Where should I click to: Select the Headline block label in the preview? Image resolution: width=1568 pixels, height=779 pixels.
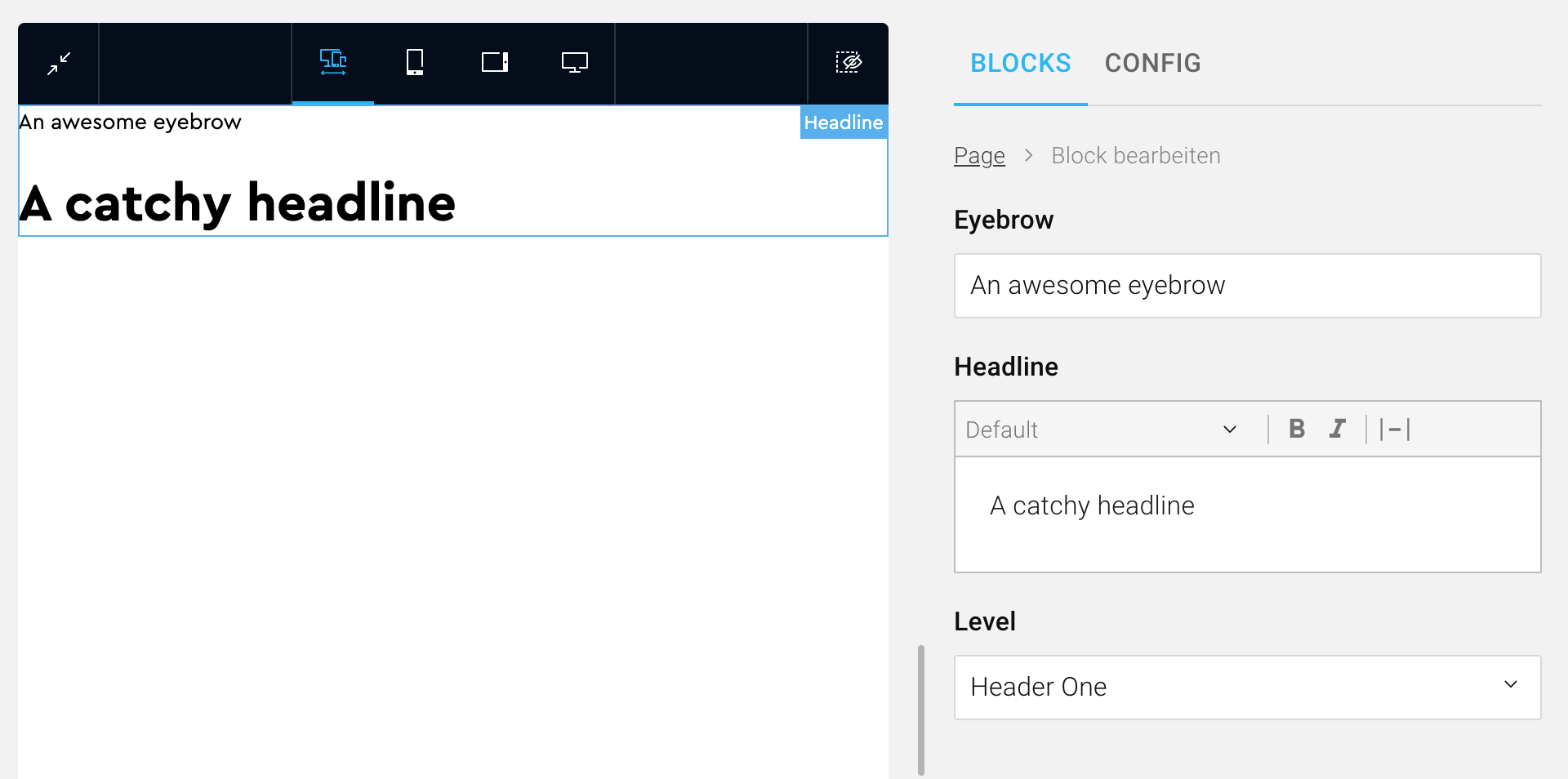tap(843, 122)
